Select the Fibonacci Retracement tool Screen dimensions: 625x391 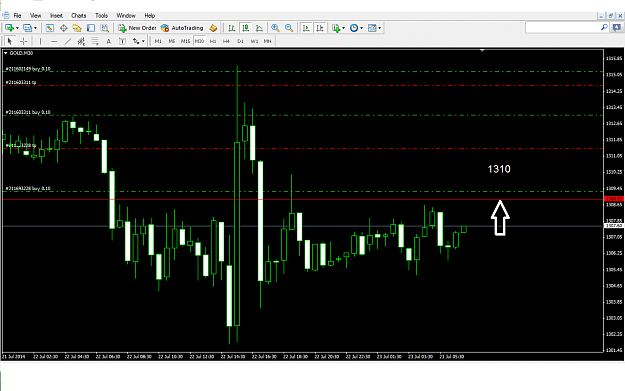(95, 41)
